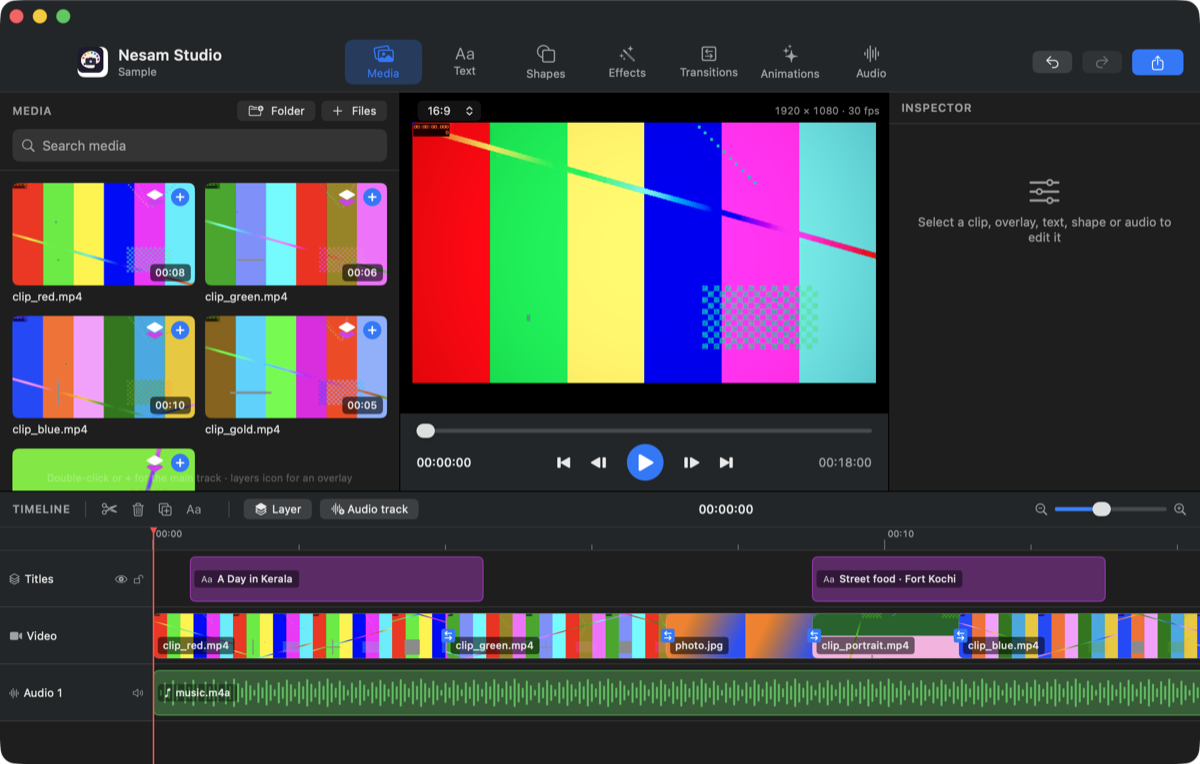This screenshot has height=764, width=1200.
Task: Click the transition icon before photo.jpg
Action: pyautogui.click(x=668, y=635)
